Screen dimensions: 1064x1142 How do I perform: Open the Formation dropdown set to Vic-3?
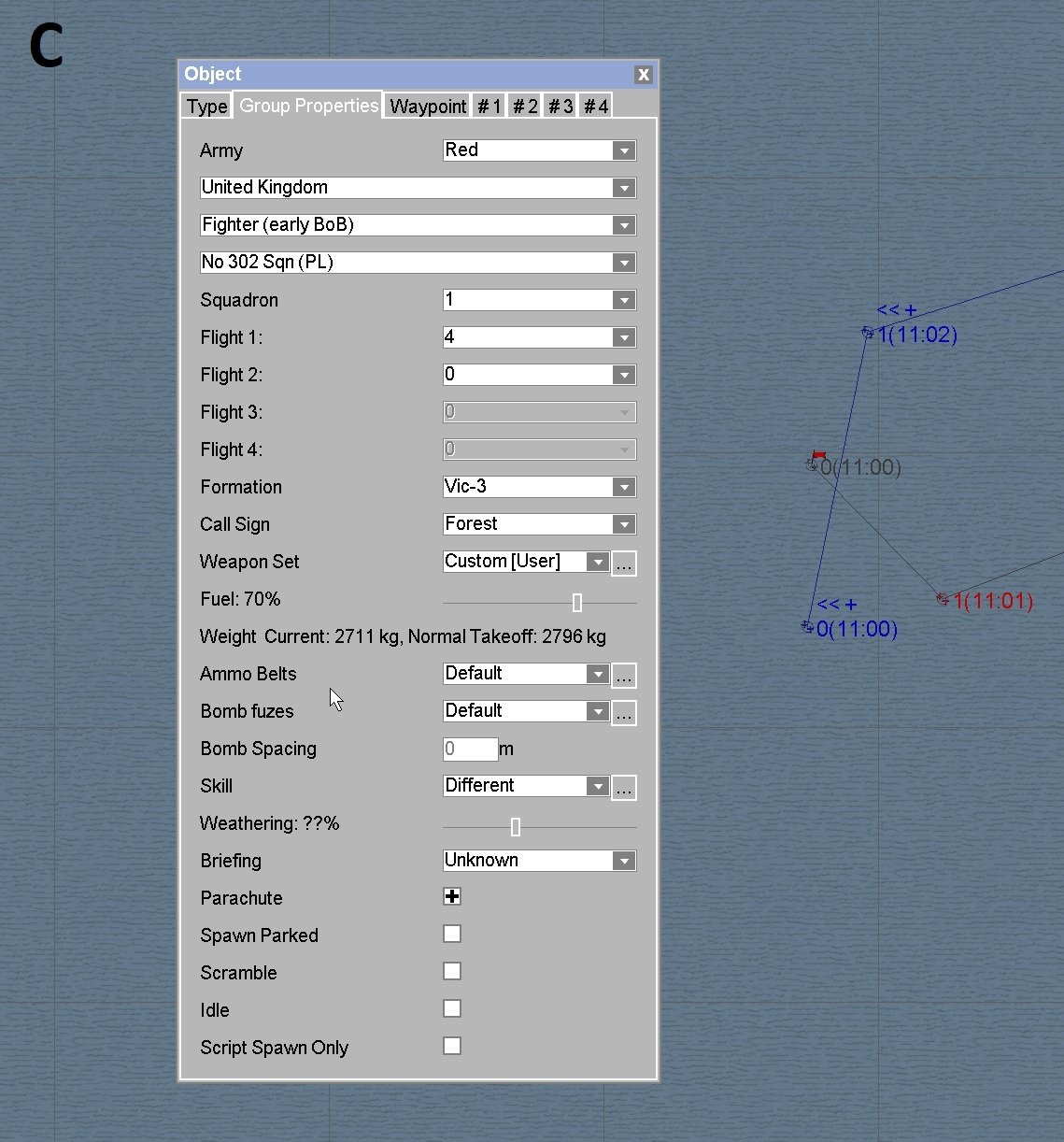tap(539, 487)
